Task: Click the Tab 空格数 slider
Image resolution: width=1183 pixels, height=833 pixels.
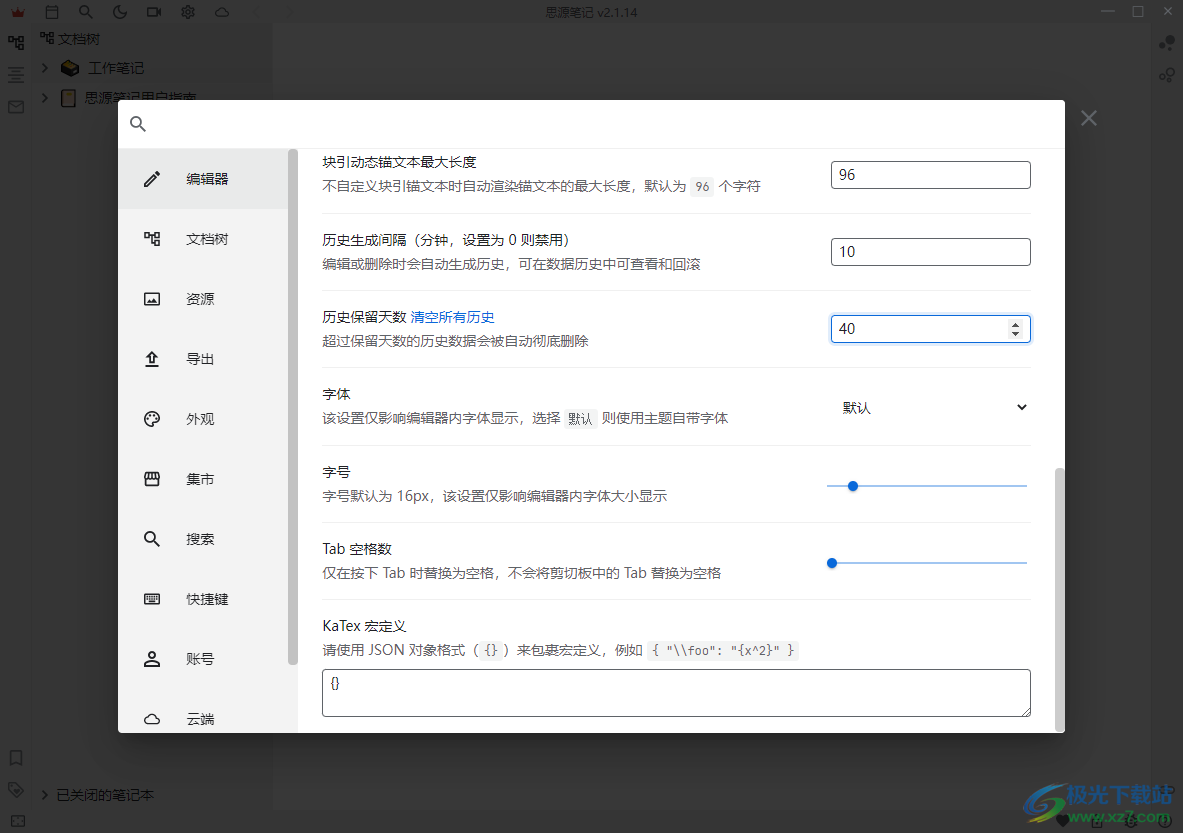Action: [x=927, y=563]
